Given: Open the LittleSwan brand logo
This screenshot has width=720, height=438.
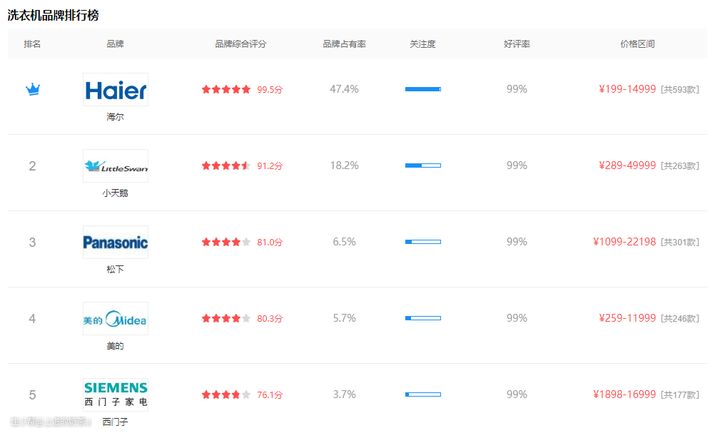Looking at the screenshot, I should pos(115,166).
